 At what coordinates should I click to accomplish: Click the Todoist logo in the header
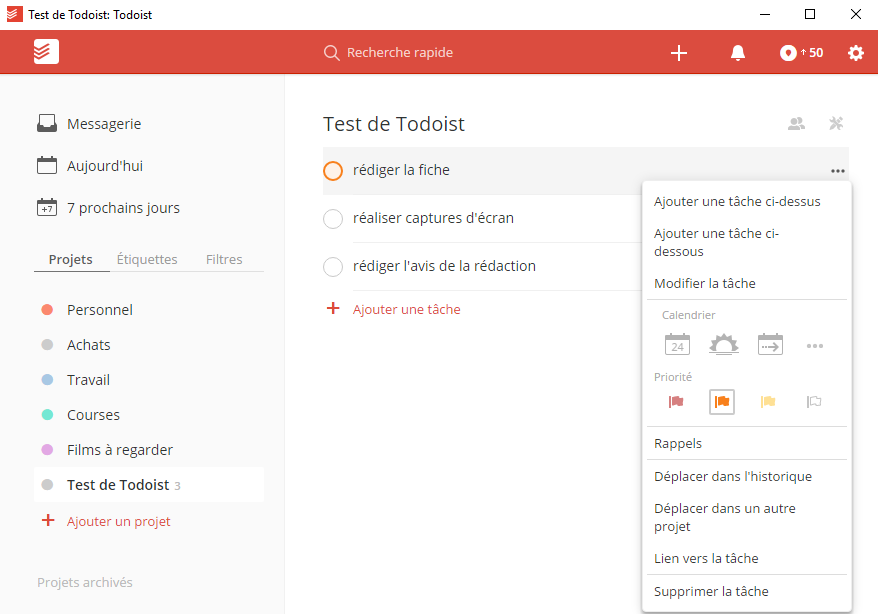pos(46,51)
